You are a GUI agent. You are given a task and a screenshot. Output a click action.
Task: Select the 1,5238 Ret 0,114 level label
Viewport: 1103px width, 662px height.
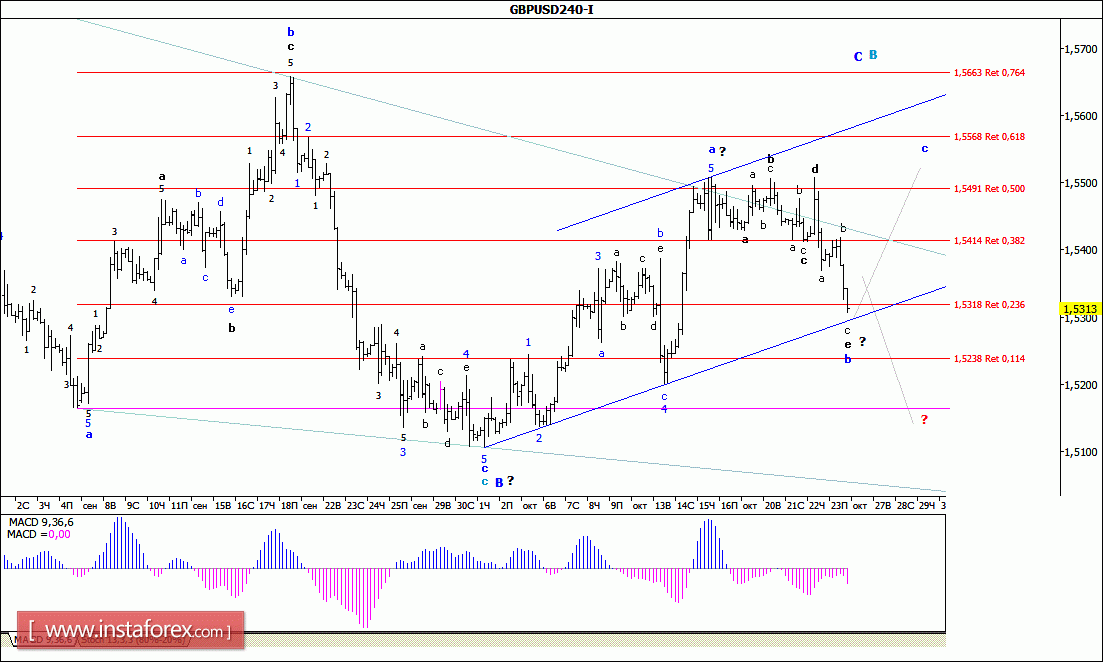point(989,359)
